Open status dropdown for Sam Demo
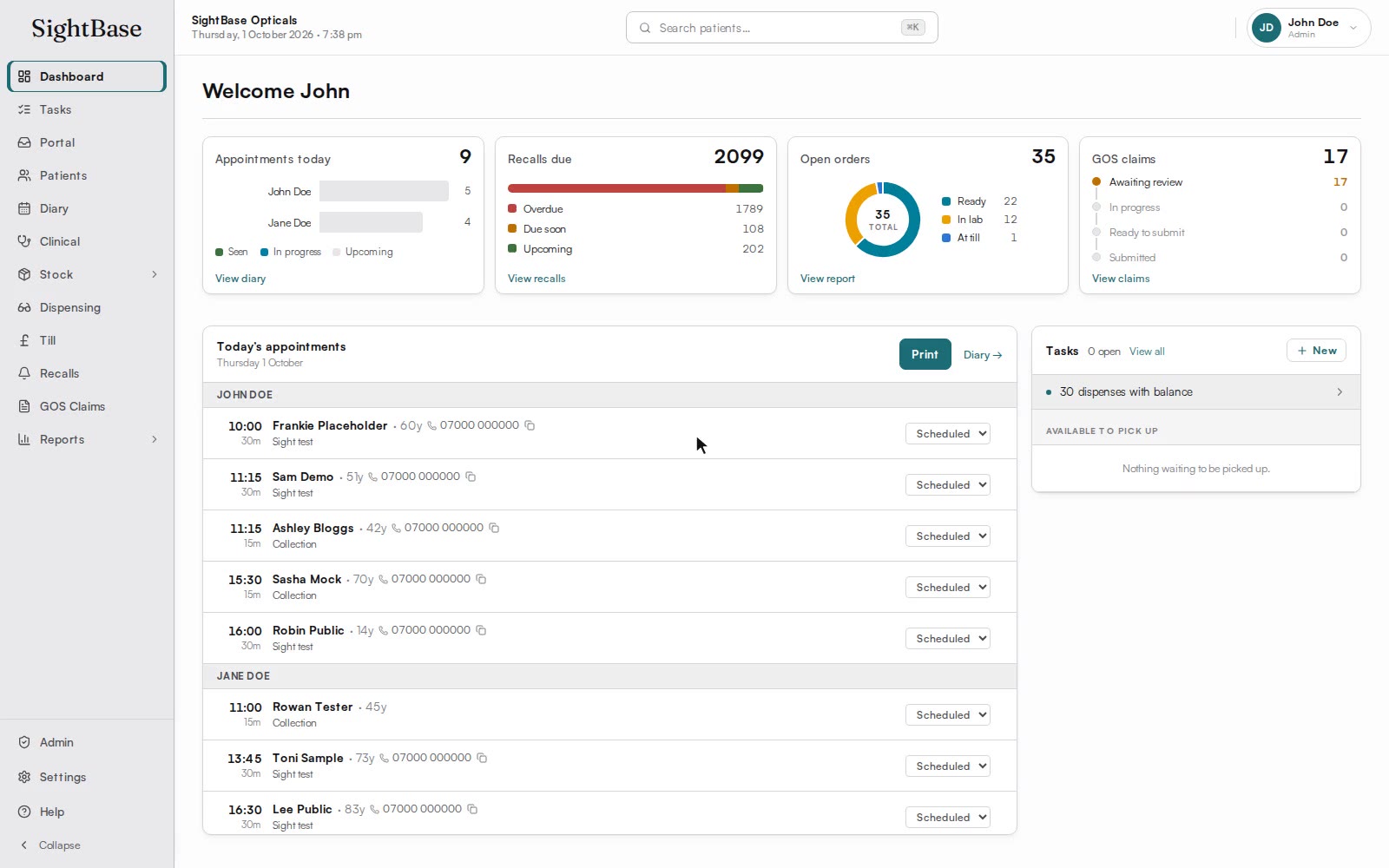Viewport: 1389px width, 868px height. (948, 485)
